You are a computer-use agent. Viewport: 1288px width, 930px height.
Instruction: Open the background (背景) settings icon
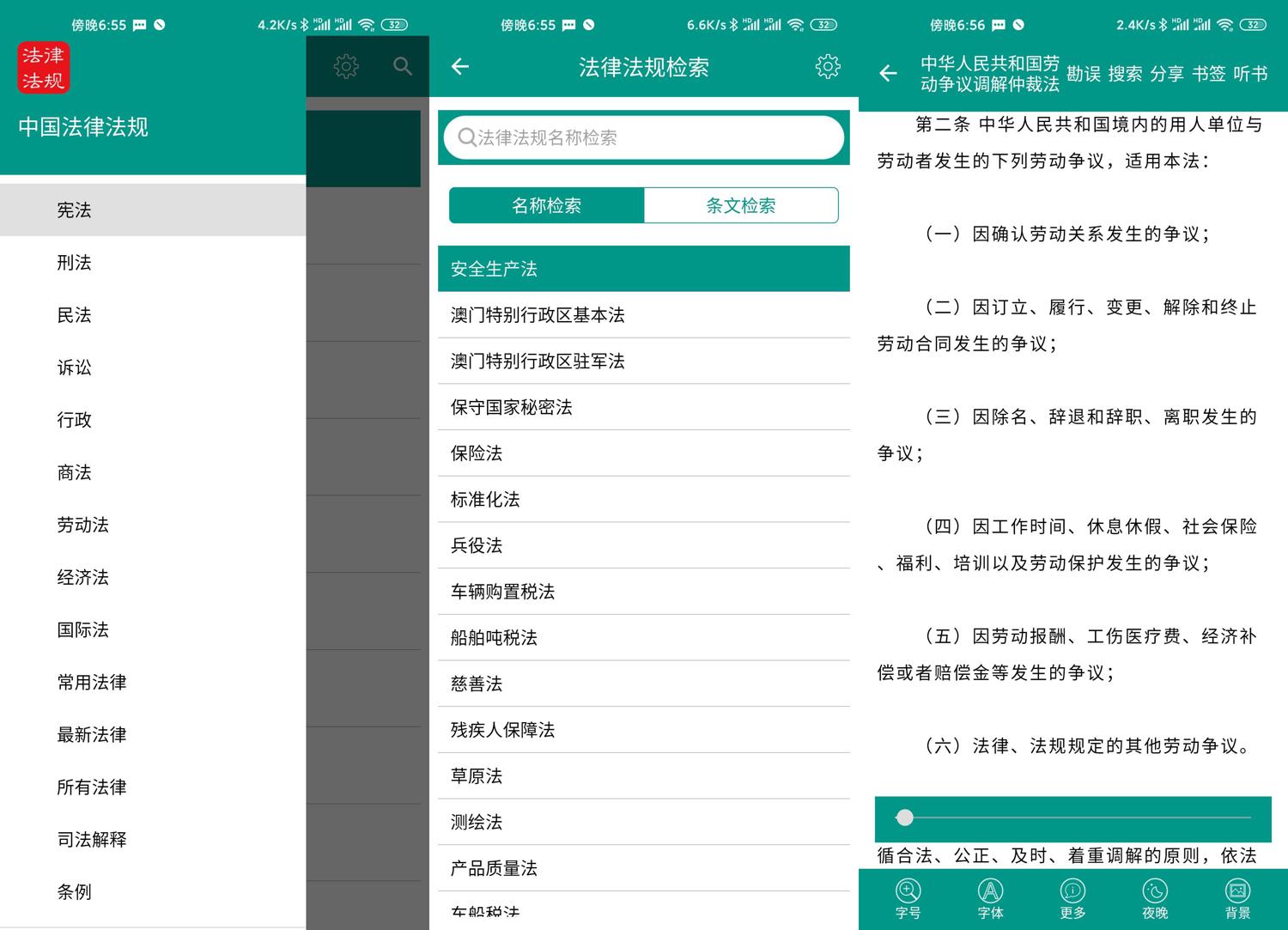[x=1237, y=898]
